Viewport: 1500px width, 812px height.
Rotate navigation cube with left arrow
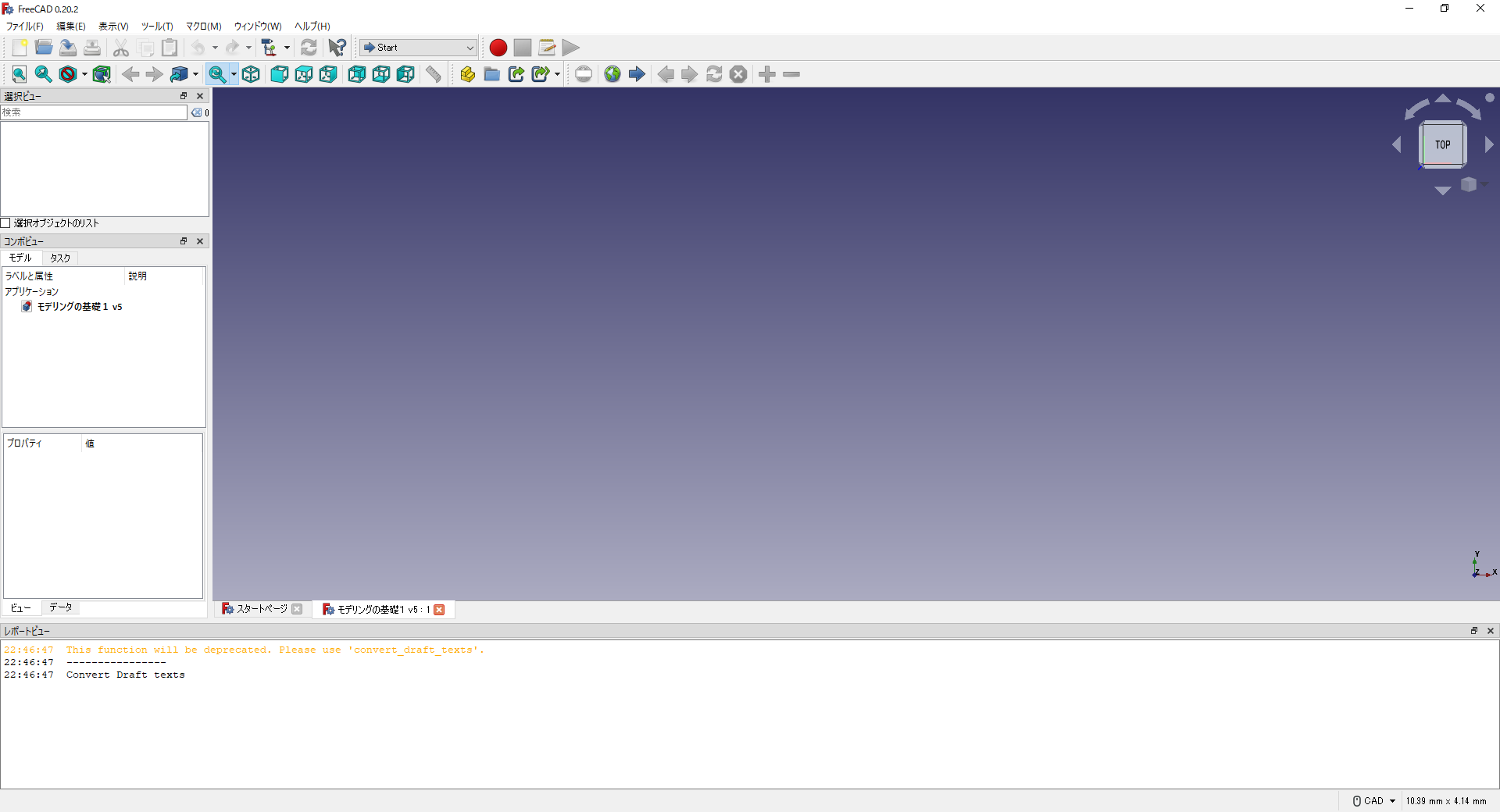1397,144
